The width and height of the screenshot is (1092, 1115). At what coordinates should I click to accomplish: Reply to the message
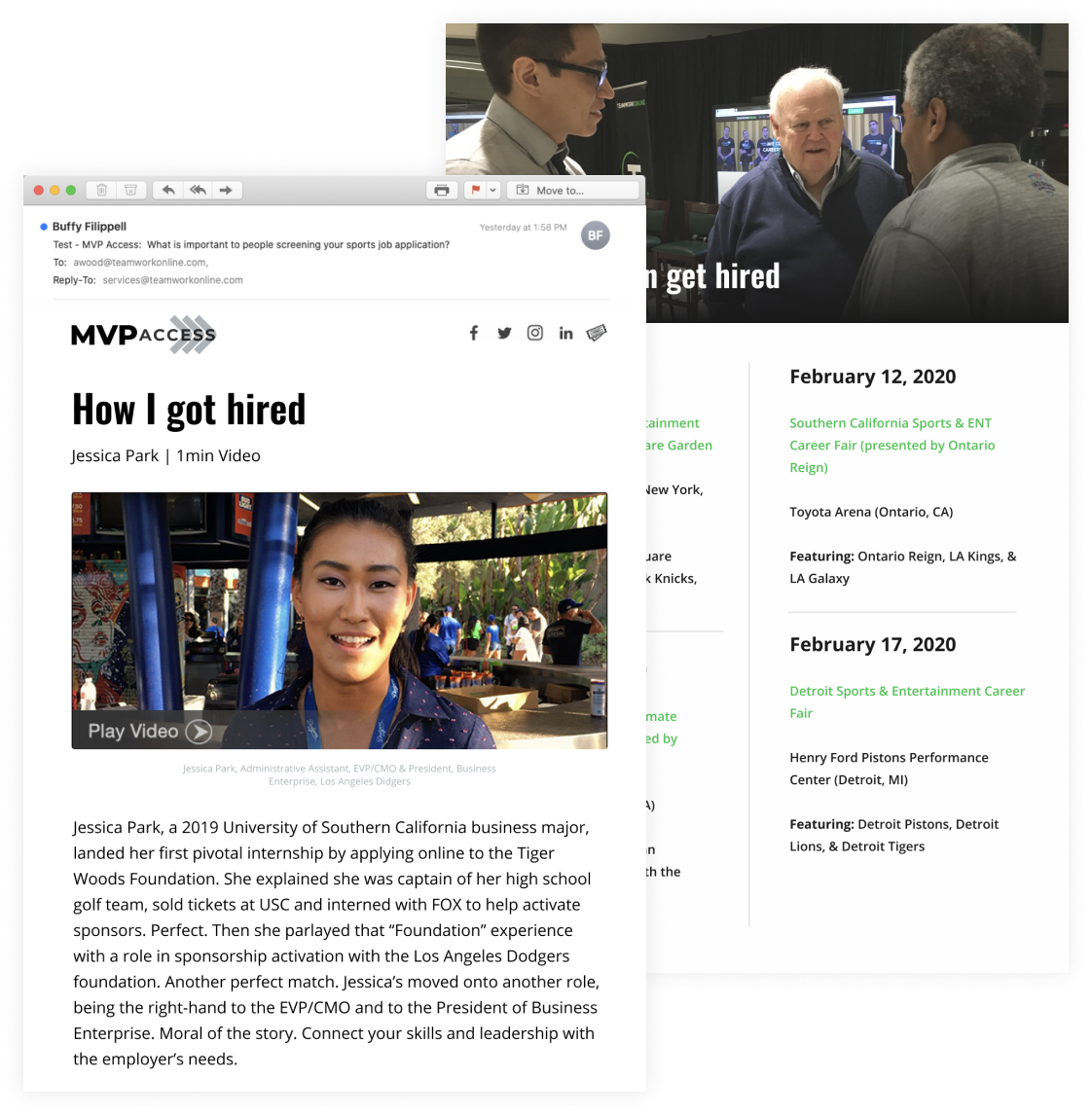[x=168, y=190]
